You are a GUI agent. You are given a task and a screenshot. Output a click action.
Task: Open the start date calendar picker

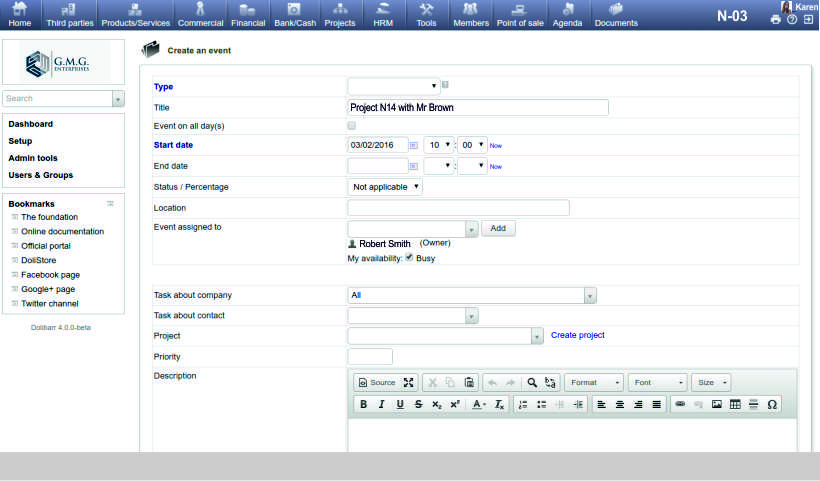(x=414, y=145)
